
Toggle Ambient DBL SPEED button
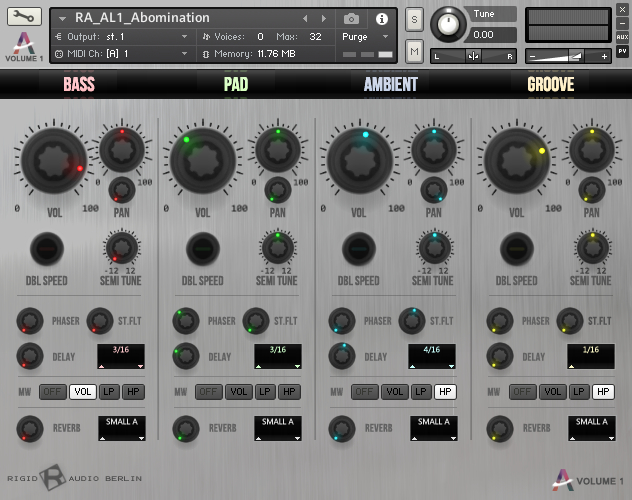[359, 249]
